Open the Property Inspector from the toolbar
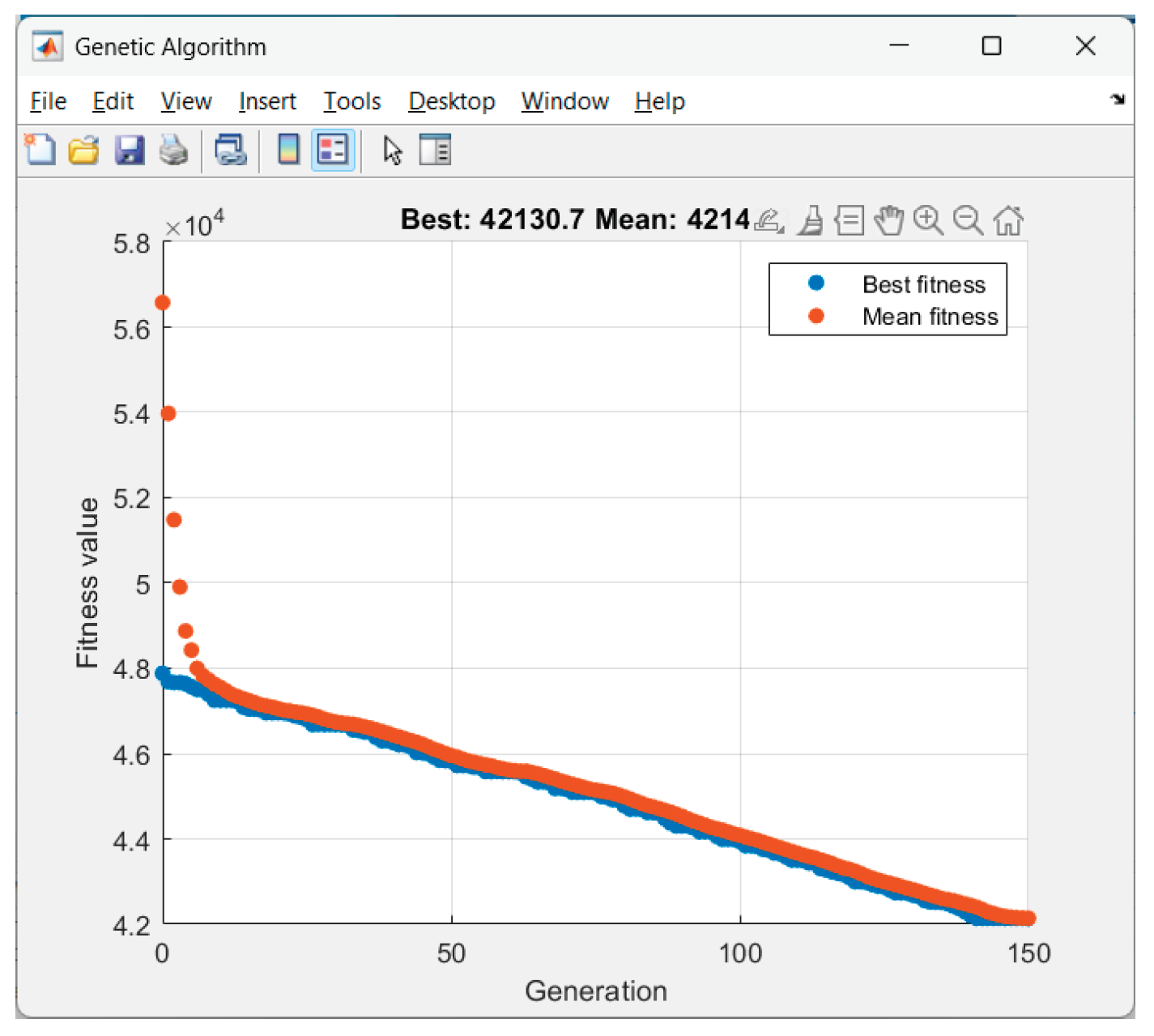 [435, 150]
